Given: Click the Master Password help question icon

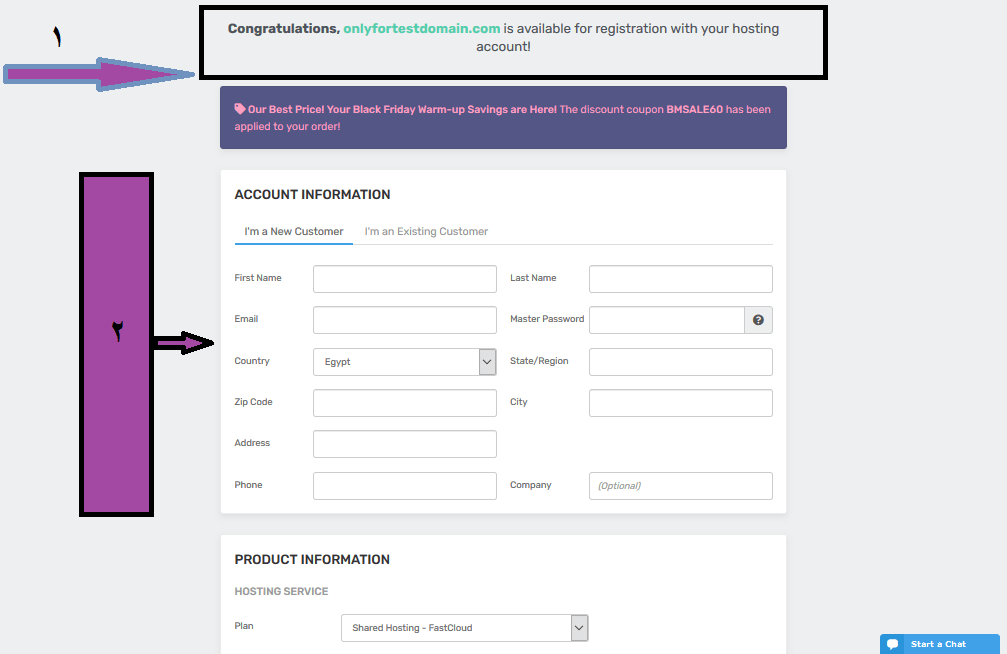Looking at the screenshot, I should 758,320.
